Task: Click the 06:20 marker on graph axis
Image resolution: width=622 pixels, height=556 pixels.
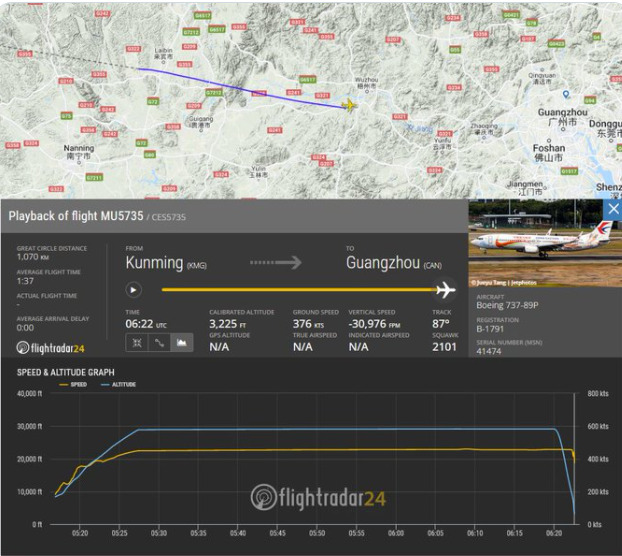Action: click(554, 533)
